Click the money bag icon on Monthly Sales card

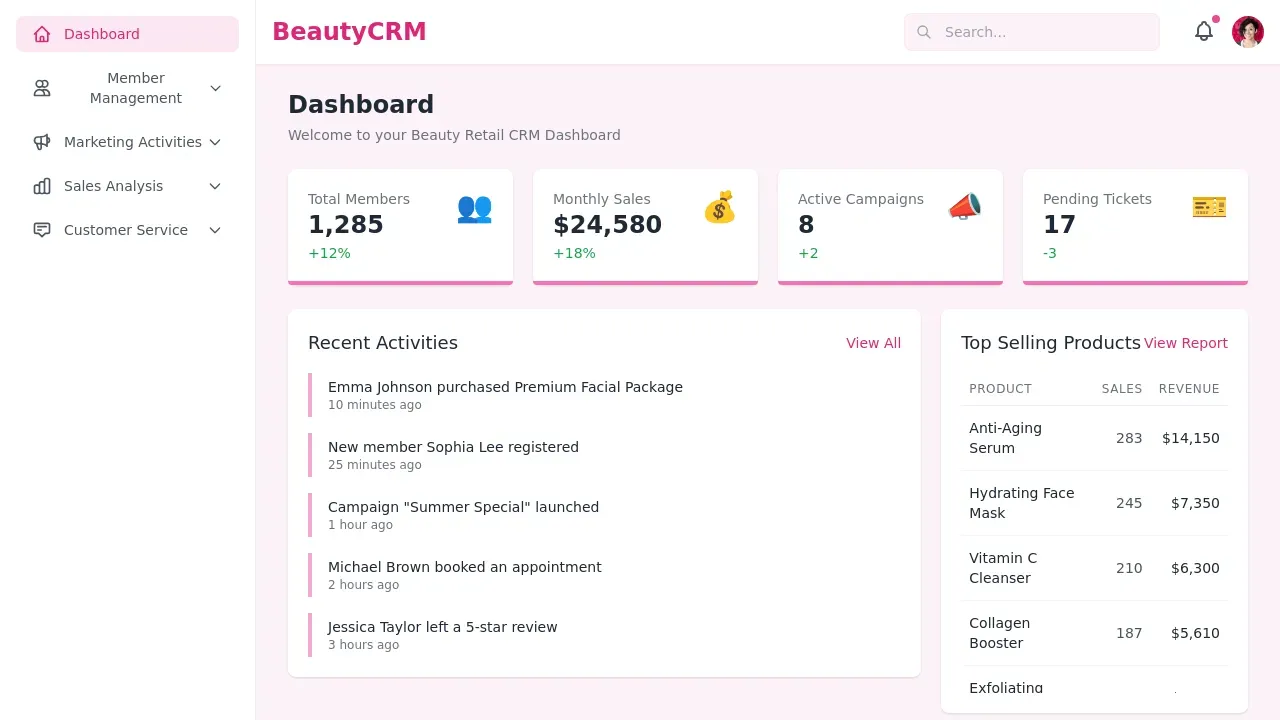point(719,208)
